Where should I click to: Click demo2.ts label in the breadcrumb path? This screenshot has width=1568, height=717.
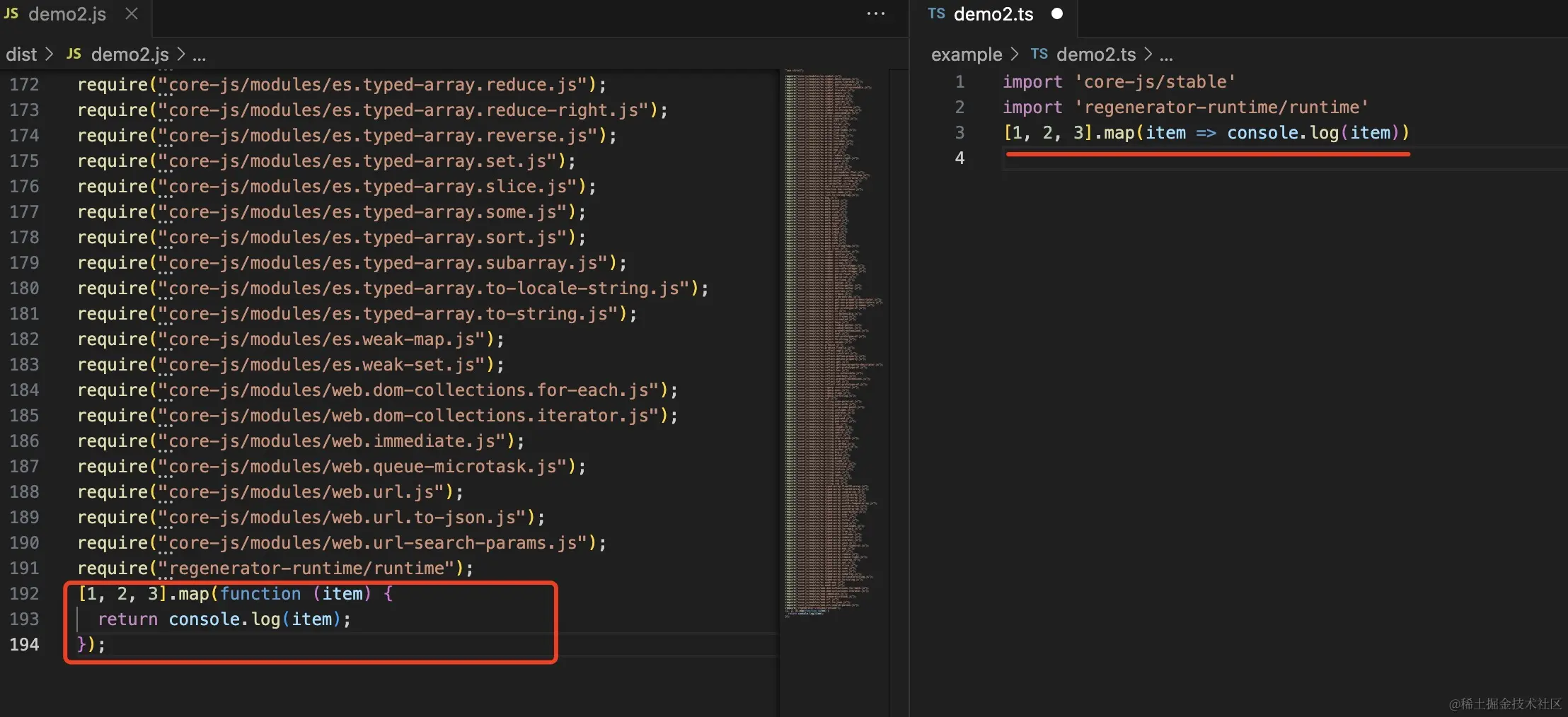(1097, 54)
